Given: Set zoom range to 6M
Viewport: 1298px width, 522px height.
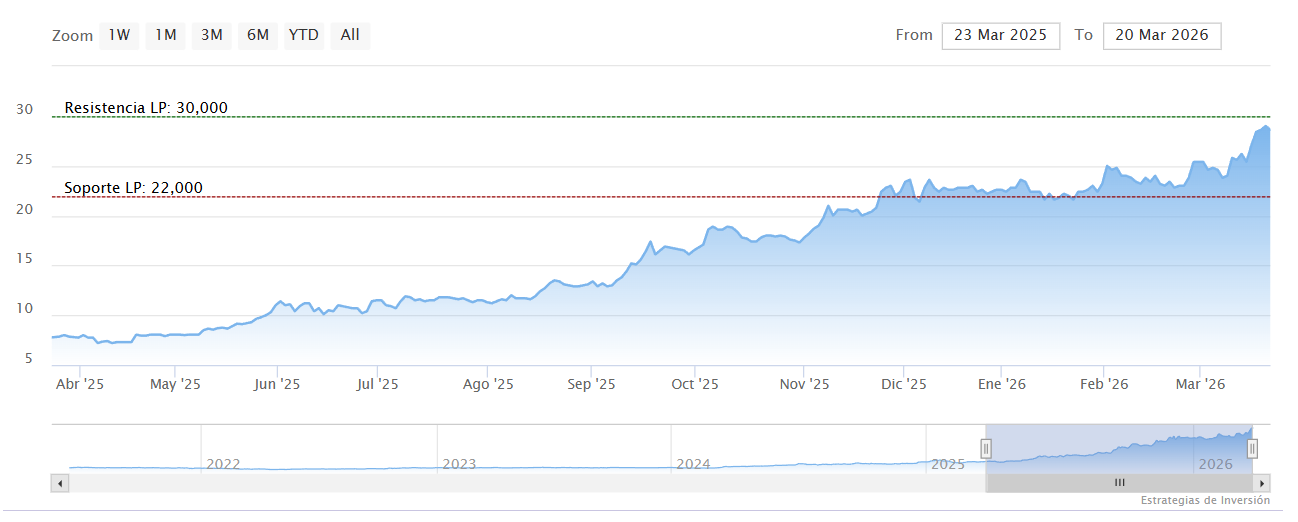Looking at the screenshot, I should pos(257,36).
